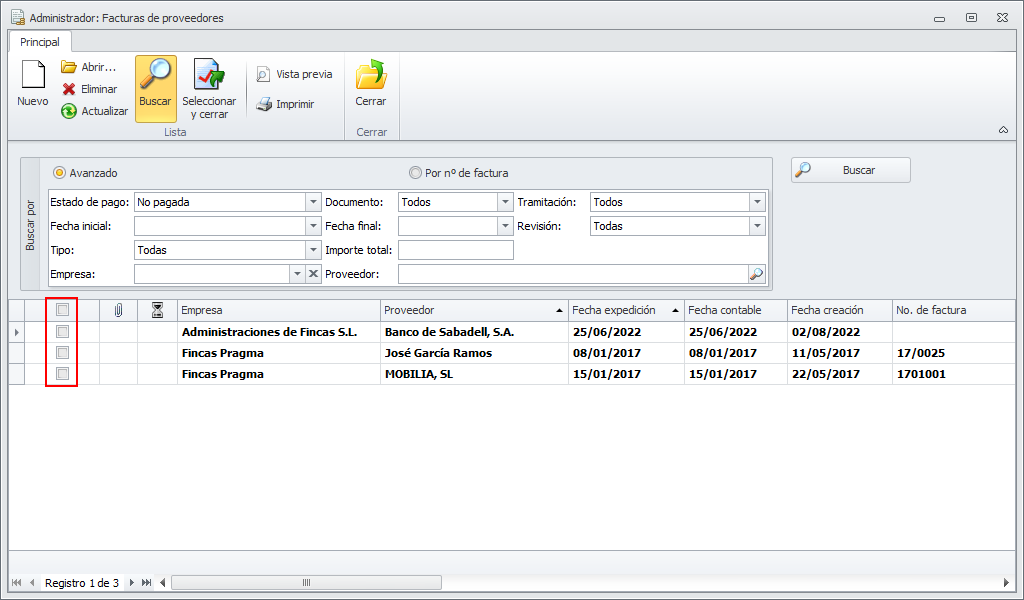Click Seleccionar y cerrar icon

tap(209, 74)
